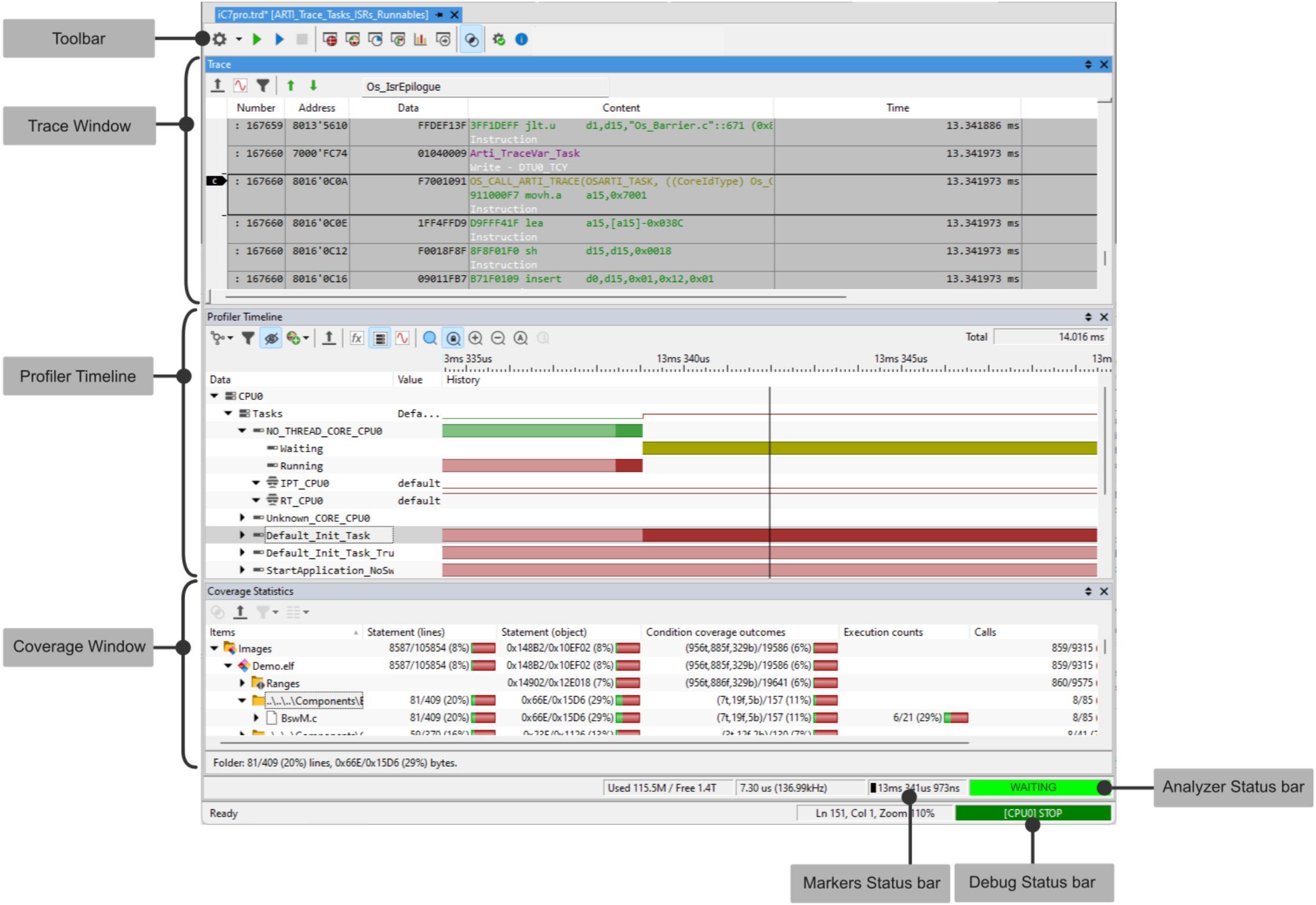
Task: Click the Time column header in Trace
Action: (897, 108)
